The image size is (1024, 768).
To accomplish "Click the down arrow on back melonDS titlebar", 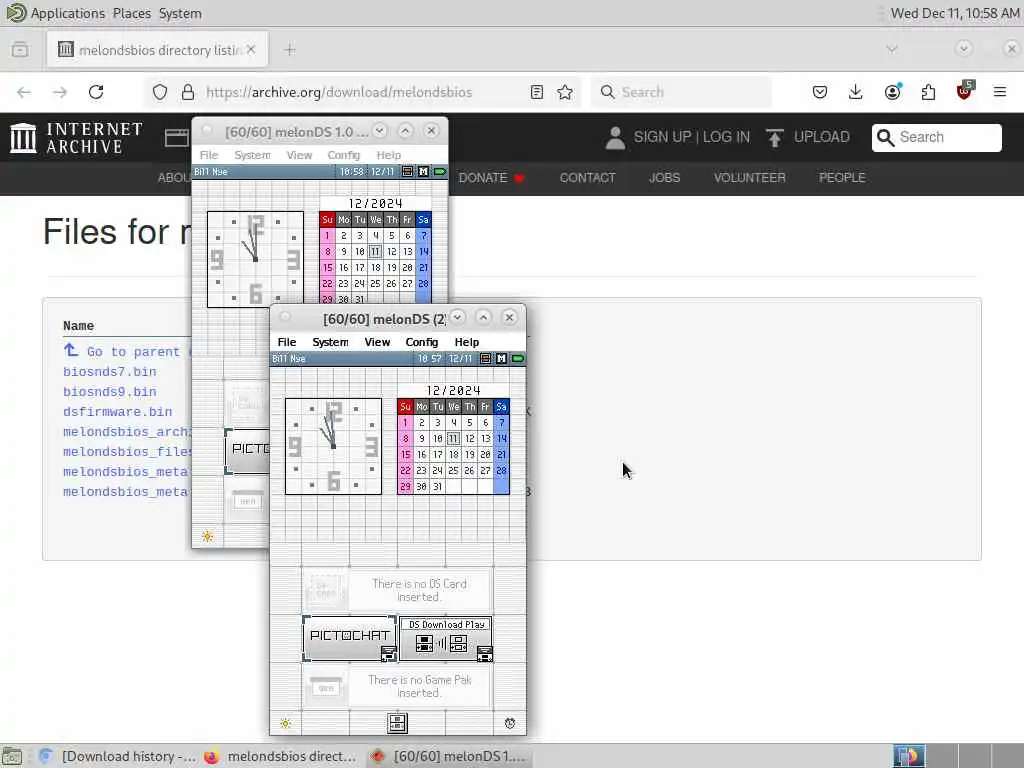I will [379, 131].
